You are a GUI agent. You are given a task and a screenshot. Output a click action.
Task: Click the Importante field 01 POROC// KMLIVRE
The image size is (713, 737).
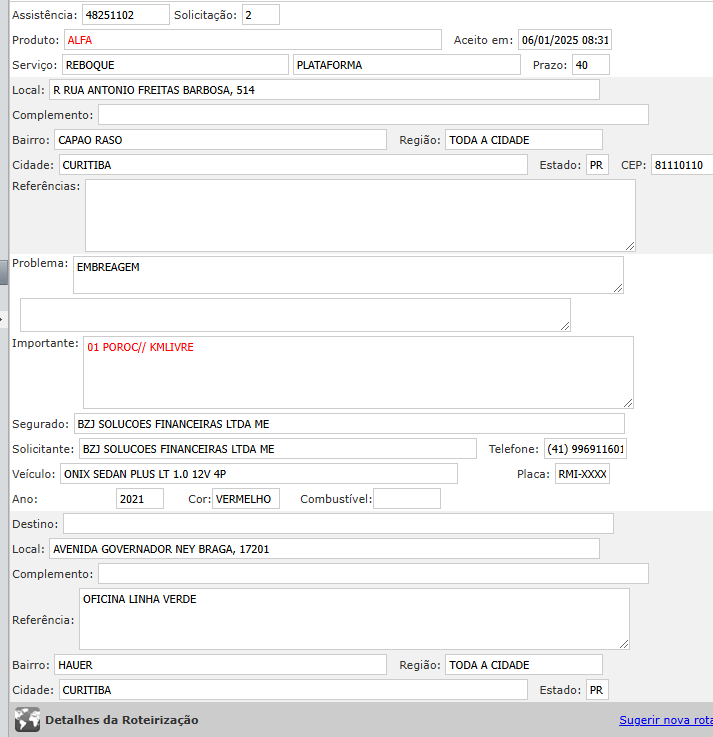coord(358,372)
